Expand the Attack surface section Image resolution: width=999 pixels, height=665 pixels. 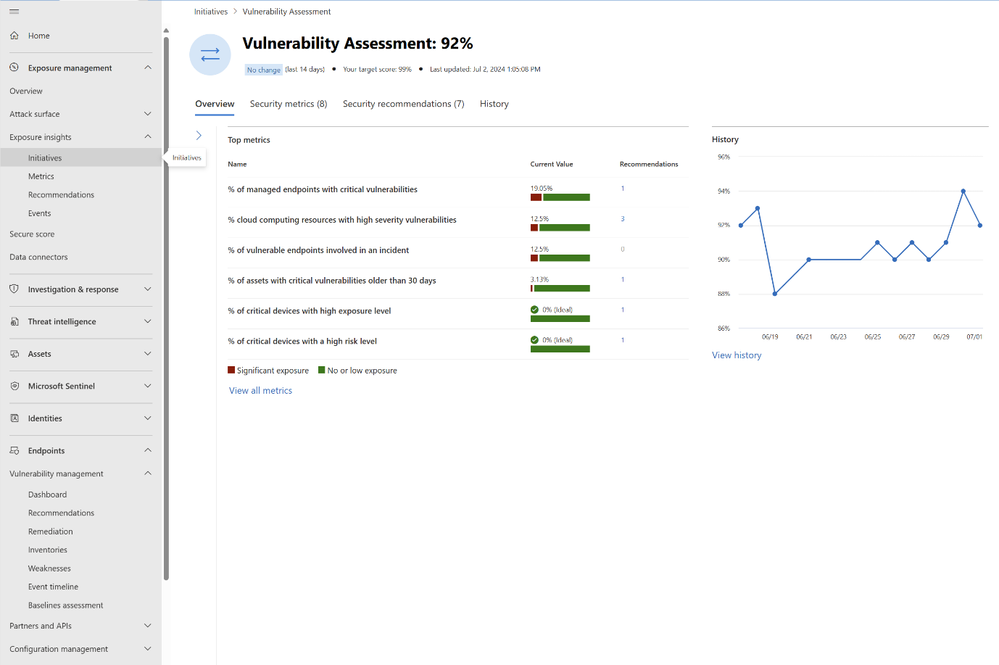click(147, 114)
